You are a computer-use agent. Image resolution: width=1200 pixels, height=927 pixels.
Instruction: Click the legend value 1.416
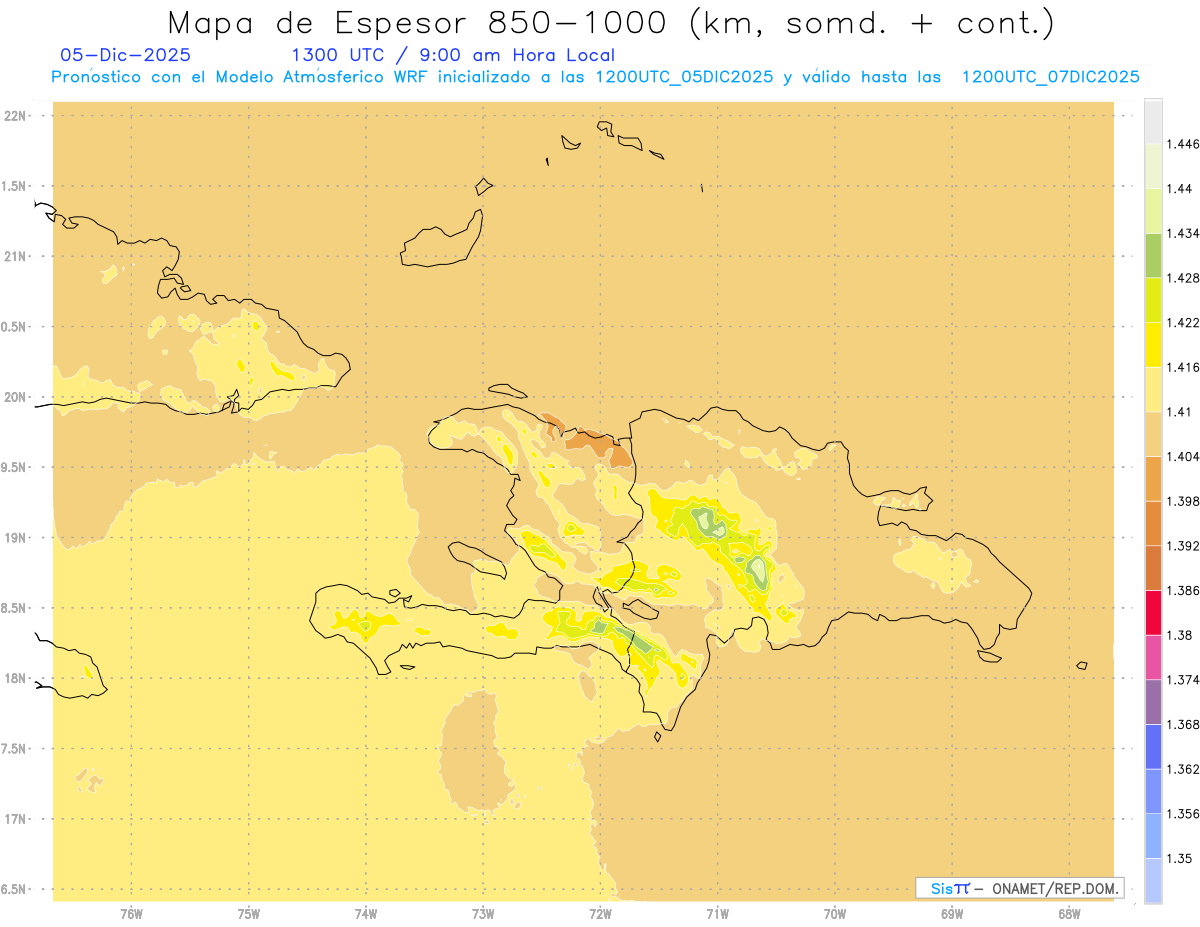click(x=1185, y=367)
